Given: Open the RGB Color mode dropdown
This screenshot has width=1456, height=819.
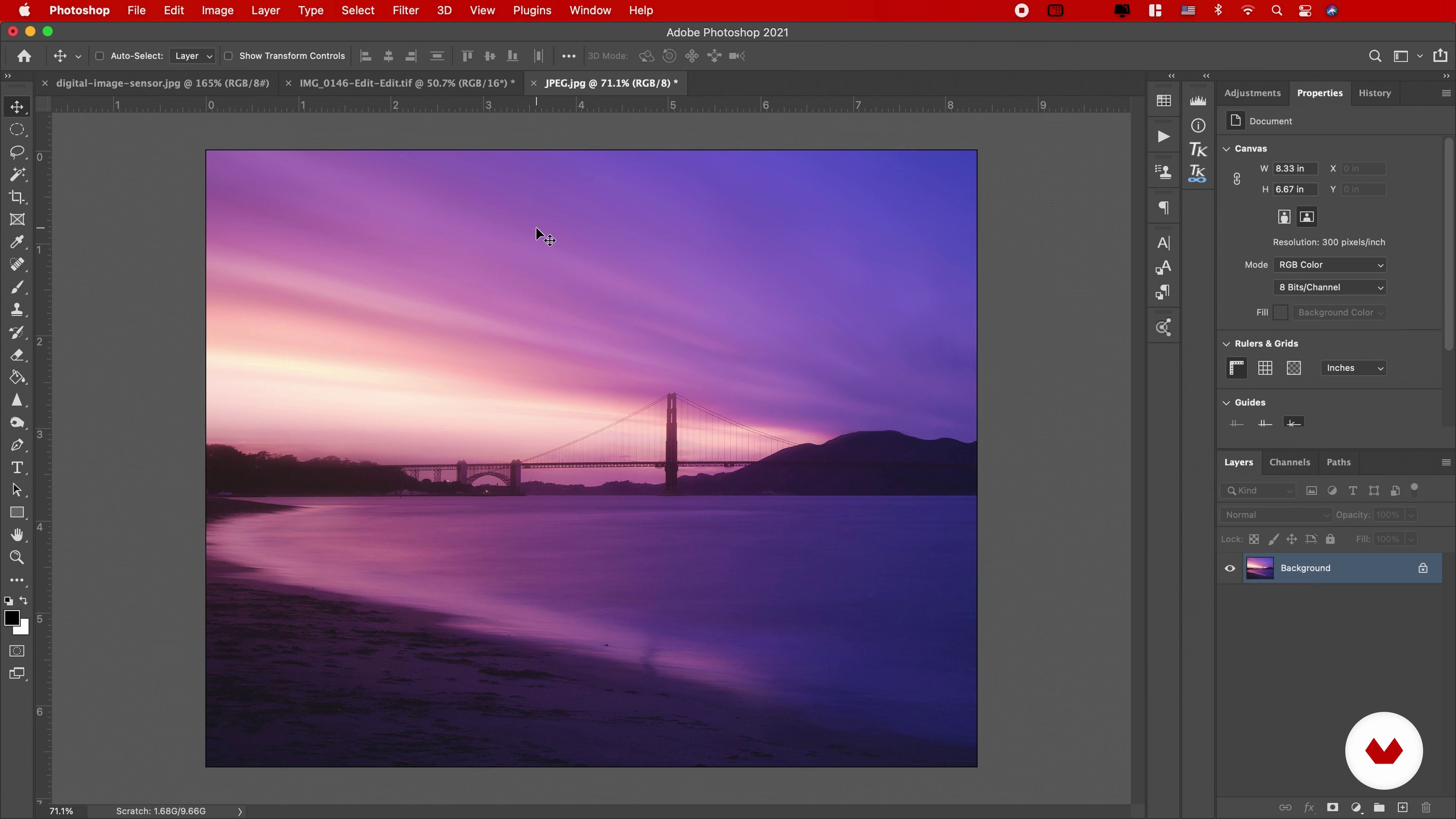Looking at the screenshot, I should [1329, 265].
